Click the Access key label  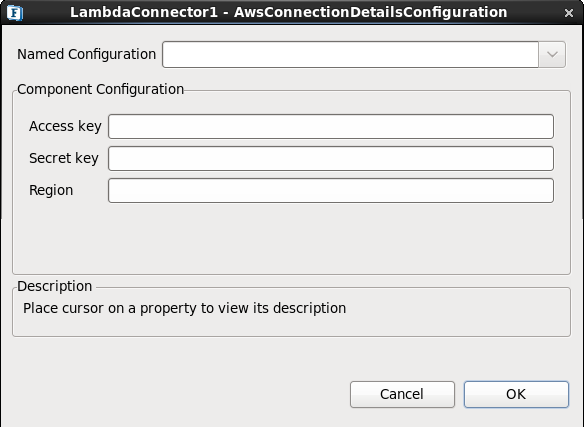[x=65, y=126]
